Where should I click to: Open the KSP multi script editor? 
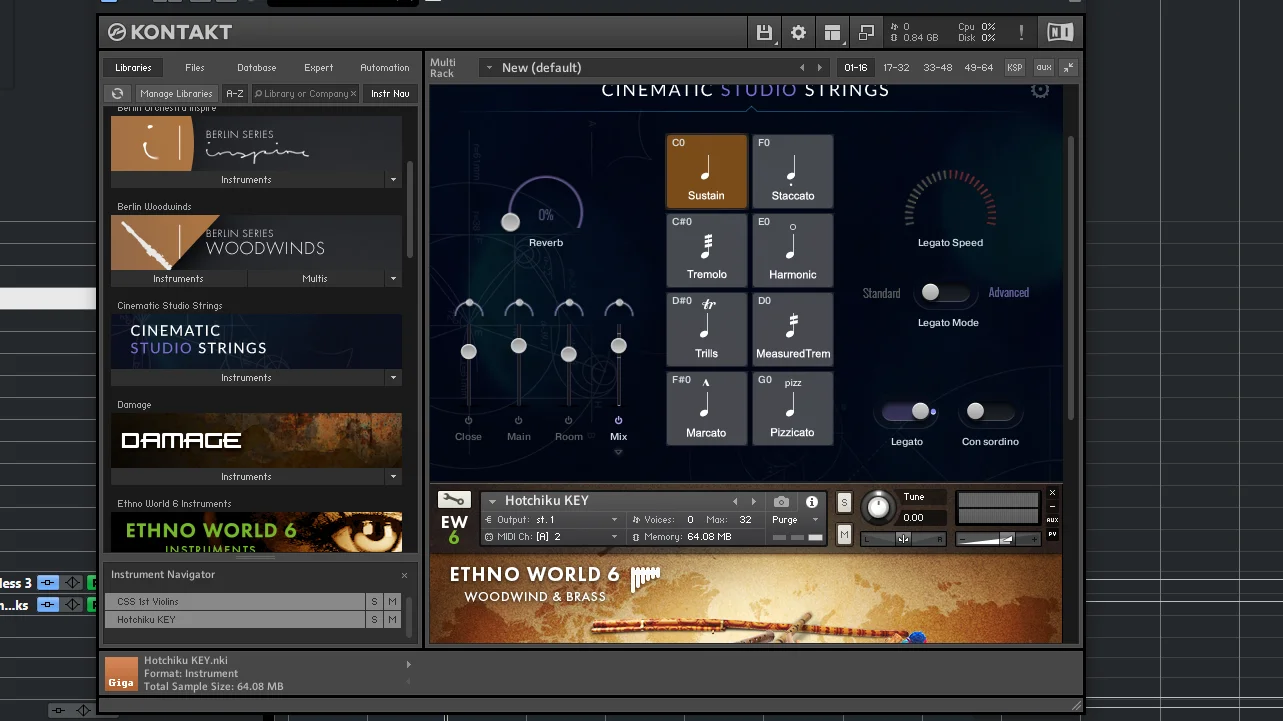[1015, 68]
